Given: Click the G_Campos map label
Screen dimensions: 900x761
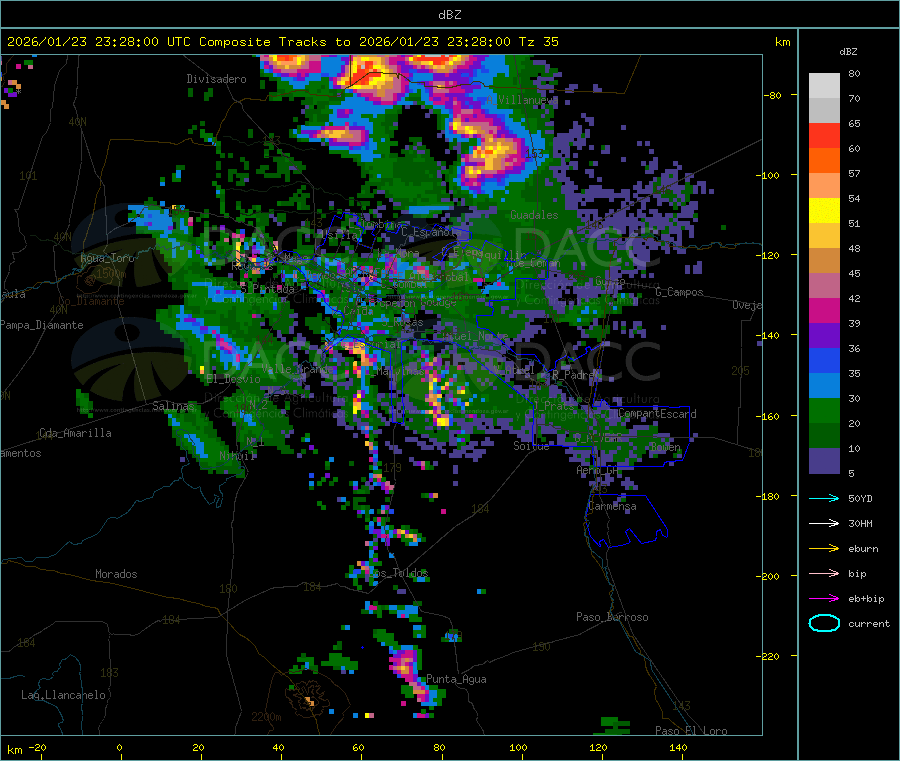Looking at the screenshot, I should (x=679, y=292).
